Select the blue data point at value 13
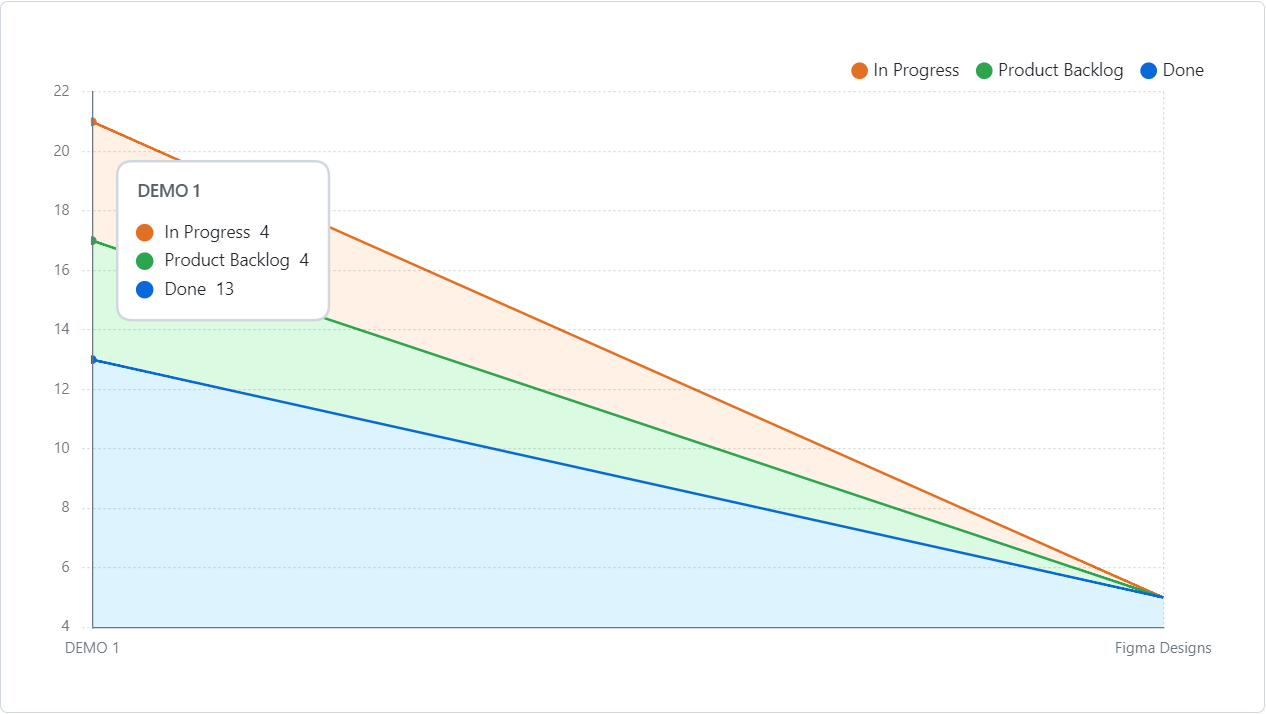This screenshot has height=714, width=1266. (x=93, y=360)
